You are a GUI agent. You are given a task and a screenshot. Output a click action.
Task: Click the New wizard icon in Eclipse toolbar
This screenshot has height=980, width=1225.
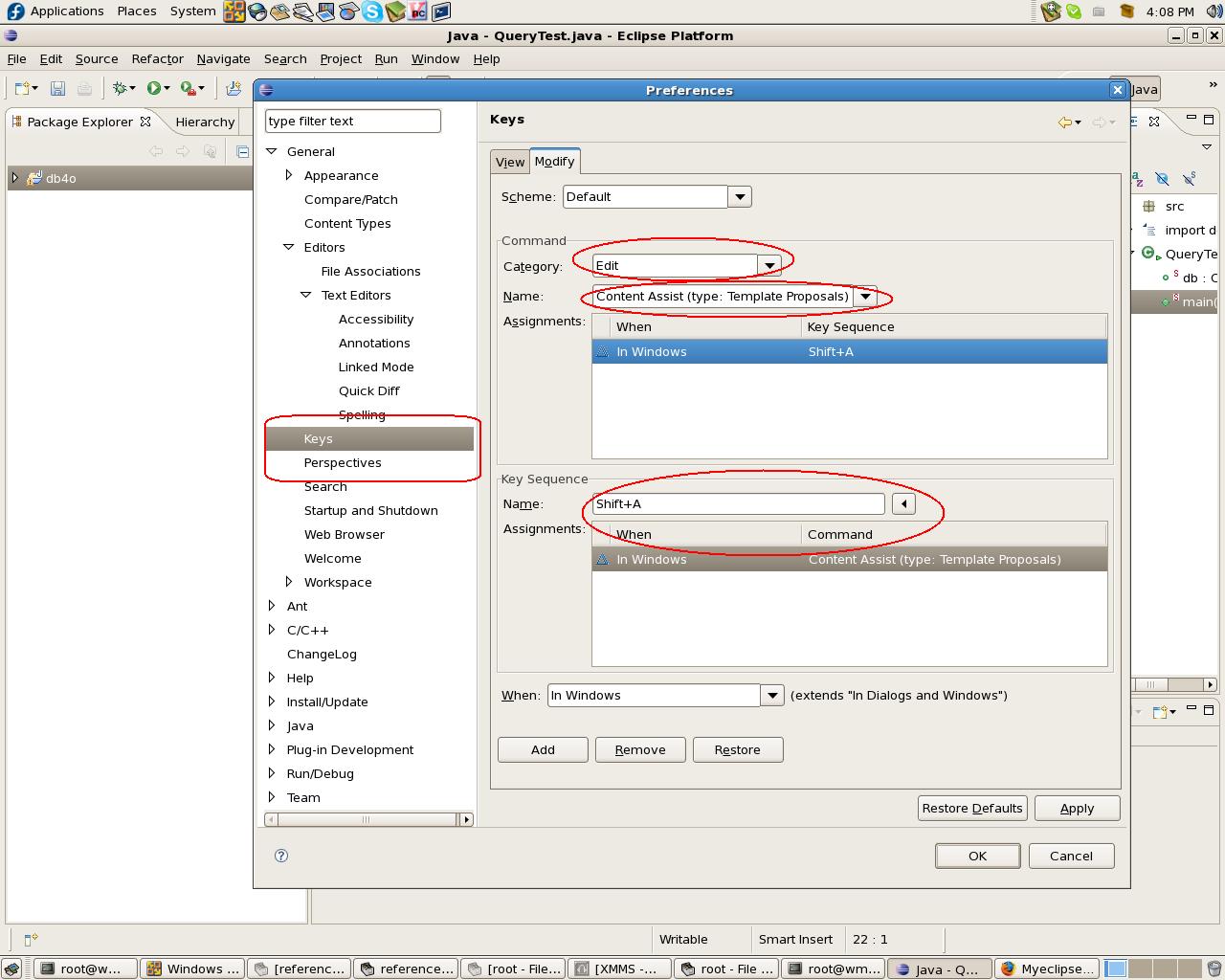pos(22,89)
